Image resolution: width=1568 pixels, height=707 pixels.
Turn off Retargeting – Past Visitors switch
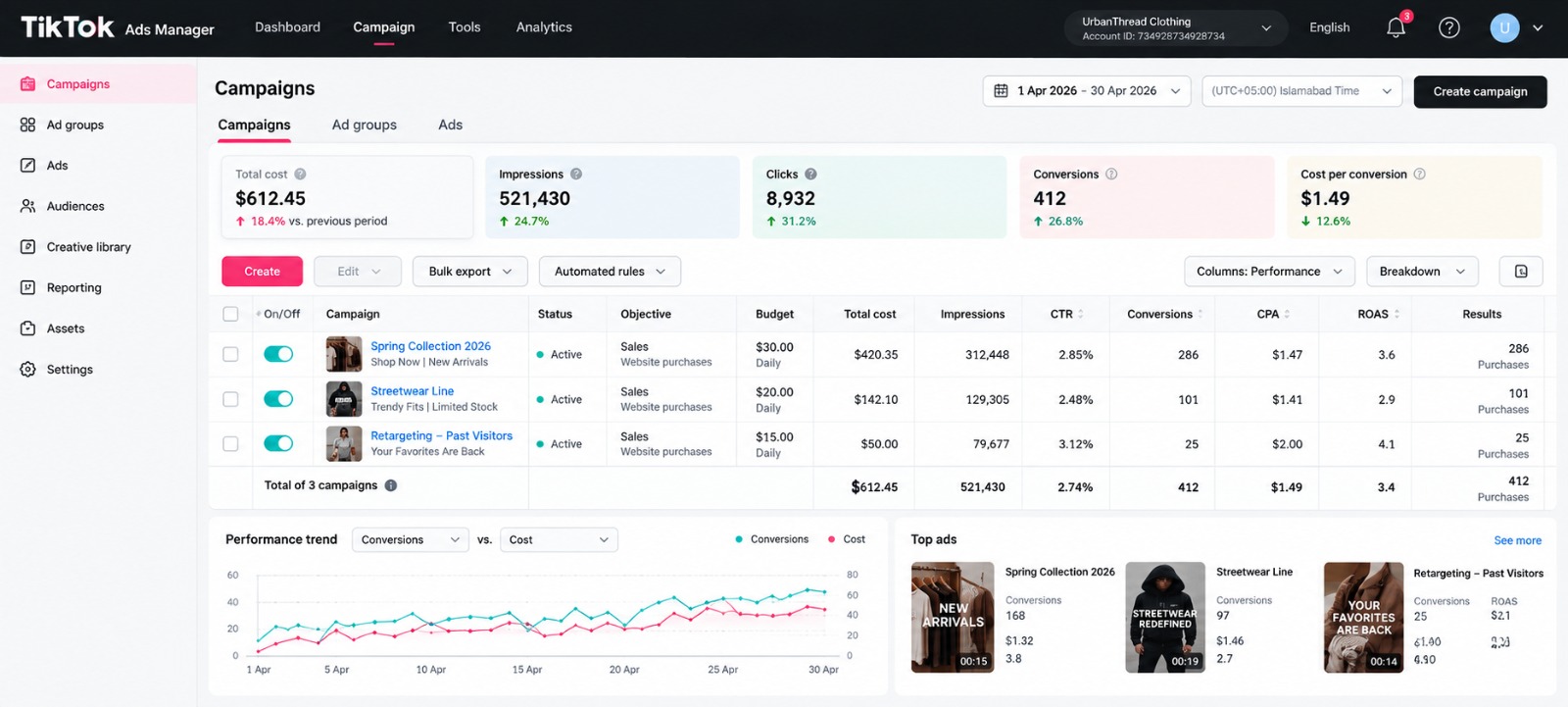click(x=278, y=443)
